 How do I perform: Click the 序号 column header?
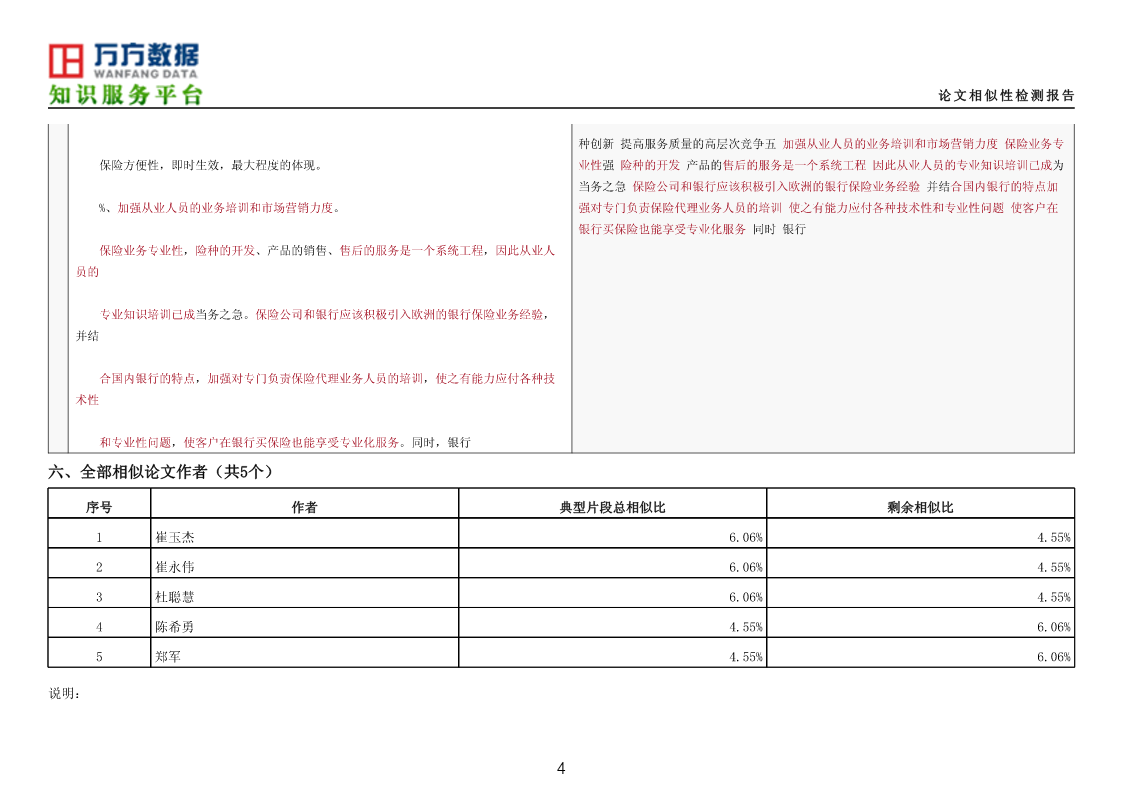(x=99, y=508)
